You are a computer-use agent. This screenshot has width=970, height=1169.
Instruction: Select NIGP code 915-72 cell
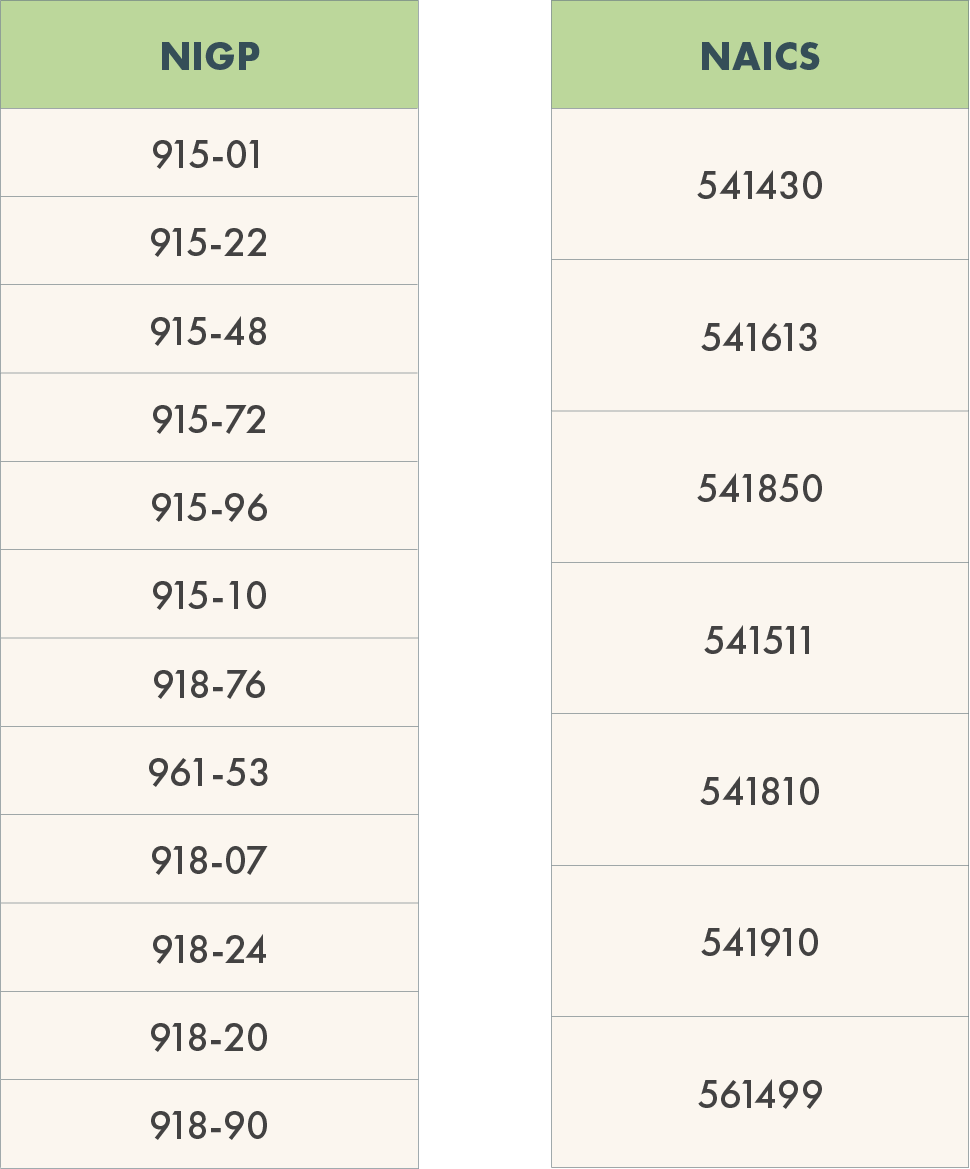pos(210,418)
